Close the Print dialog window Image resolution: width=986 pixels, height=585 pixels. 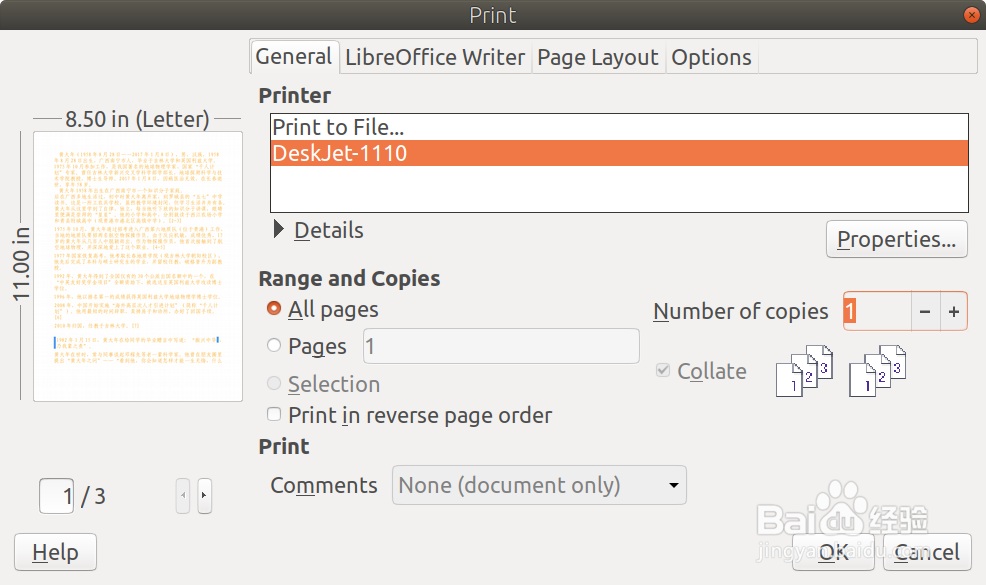[972, 14]
